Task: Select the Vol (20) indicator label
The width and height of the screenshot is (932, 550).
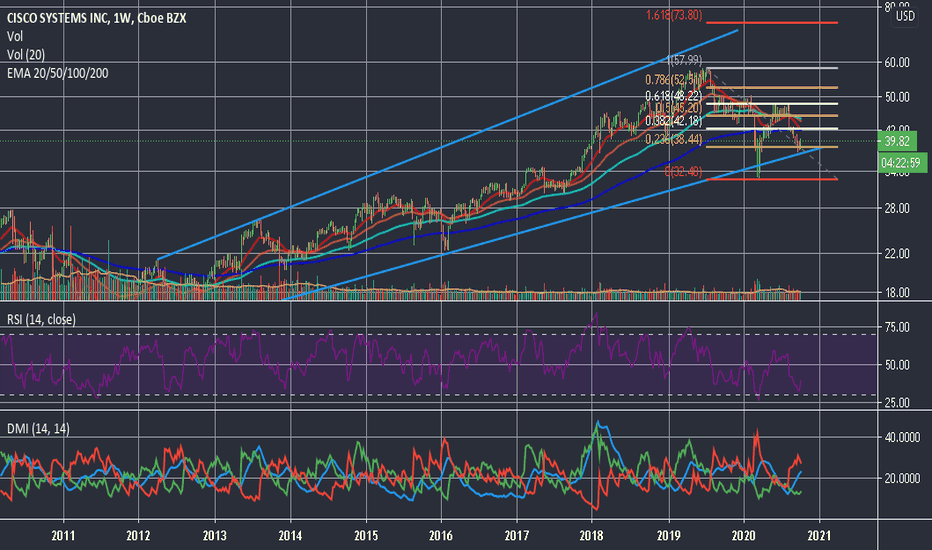Action: (26, 55)
